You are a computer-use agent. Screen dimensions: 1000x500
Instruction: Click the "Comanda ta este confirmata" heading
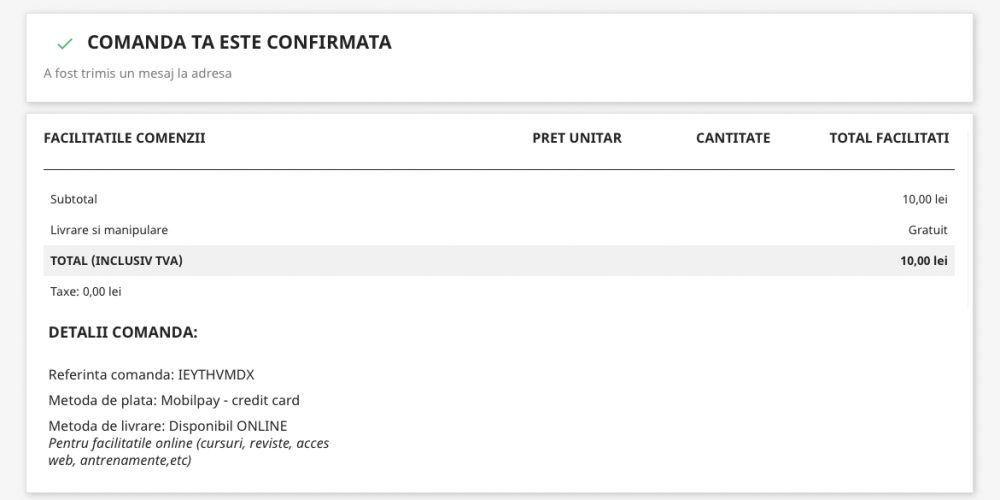click(x=239, y=43)
